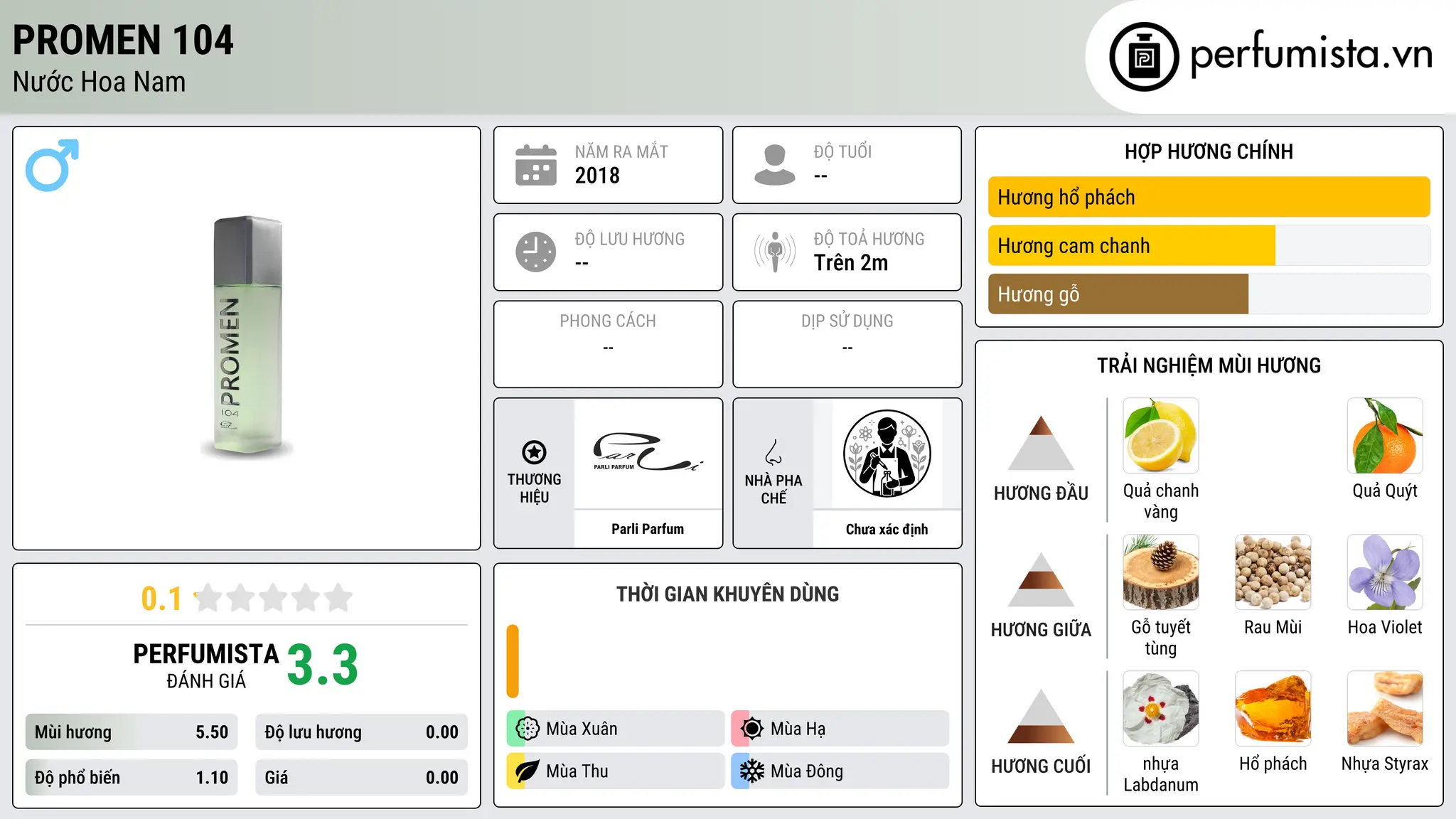Click the Hợp hương chính heading
Screen dimensions: 1456x819
tap(1209, 151)
